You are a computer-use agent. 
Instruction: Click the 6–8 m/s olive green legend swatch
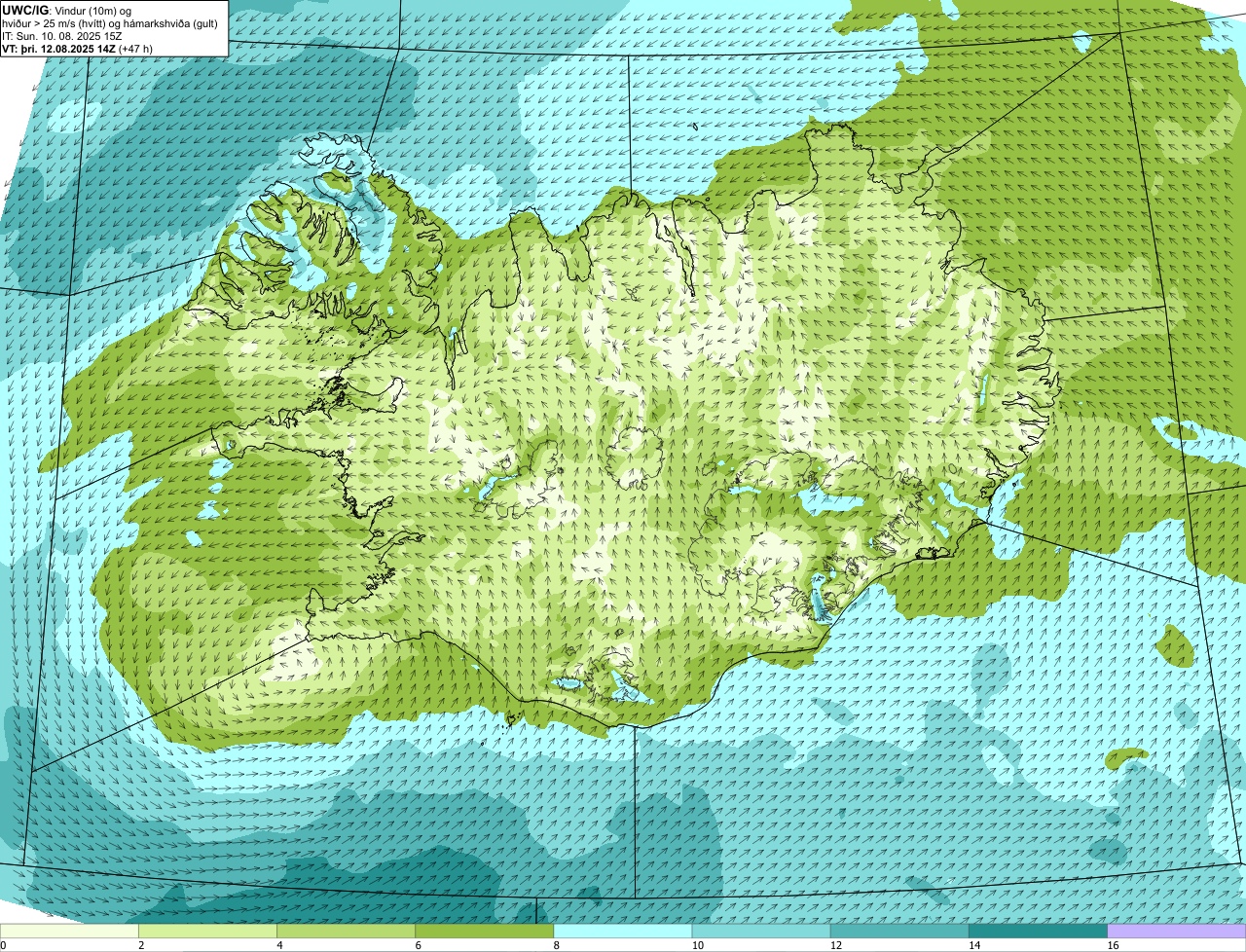pos(484,932)
